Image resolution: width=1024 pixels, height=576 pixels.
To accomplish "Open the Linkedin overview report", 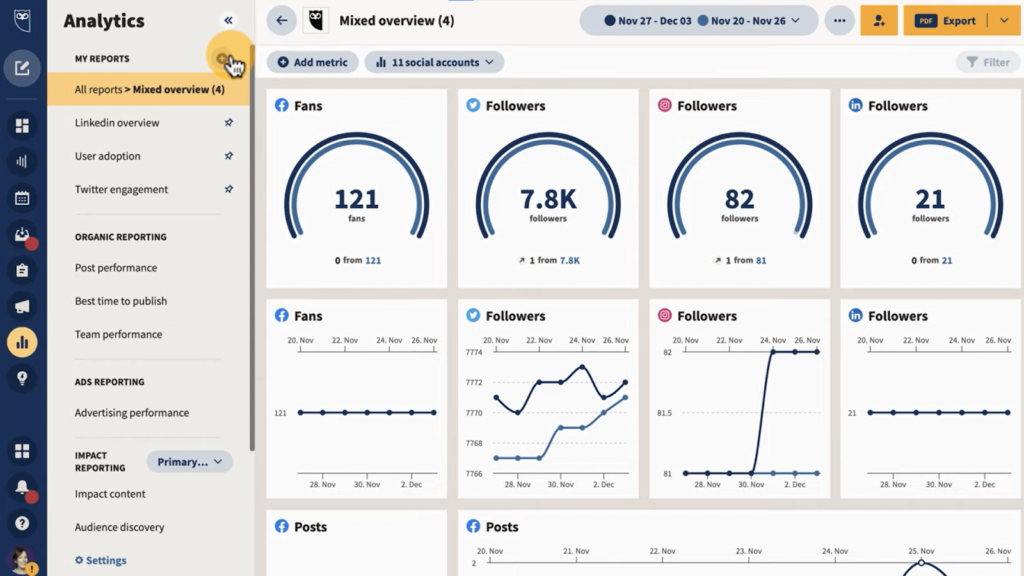I will tap(117, 123).
